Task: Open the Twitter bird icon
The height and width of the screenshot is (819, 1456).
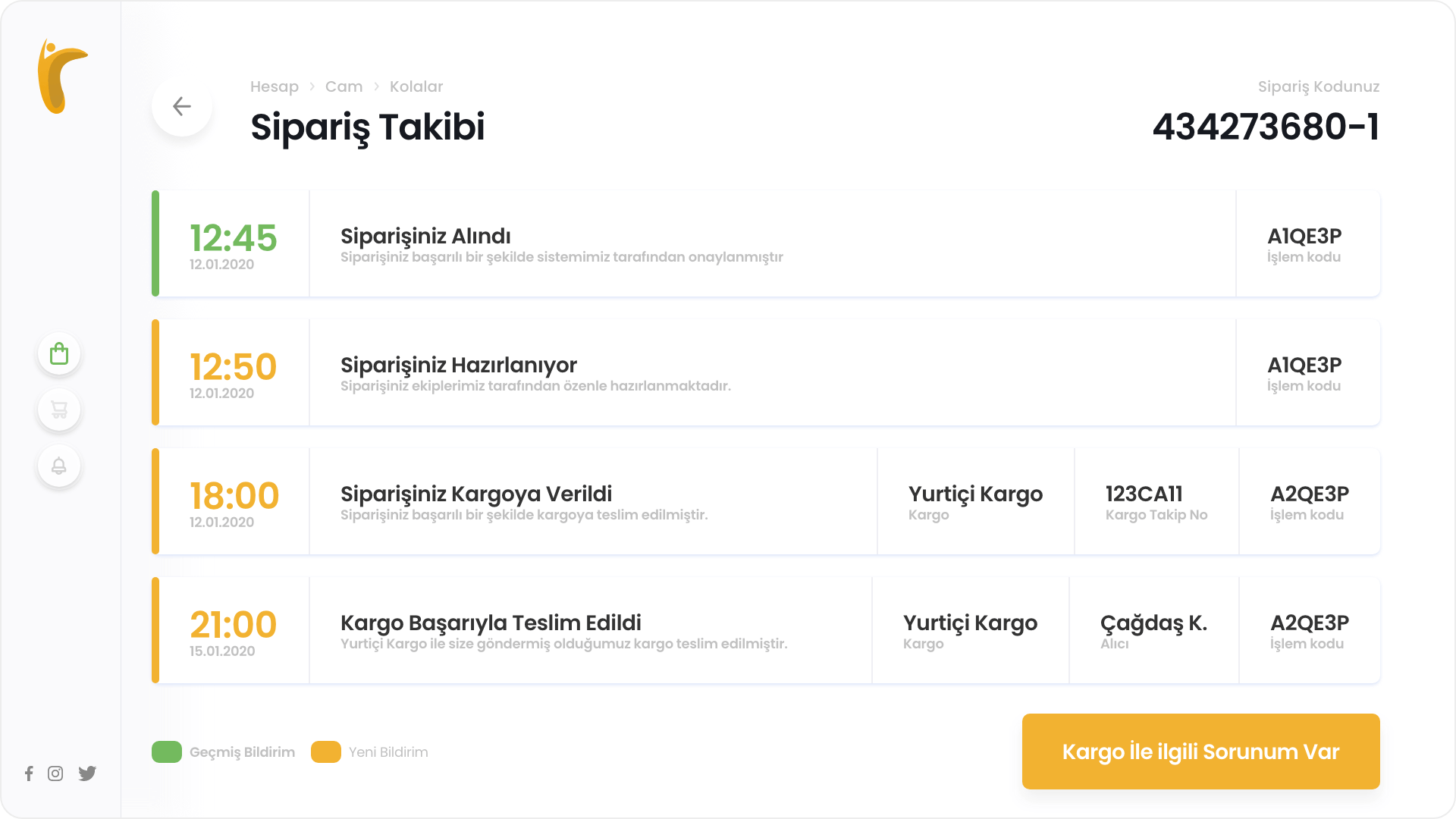Action: 87,773
